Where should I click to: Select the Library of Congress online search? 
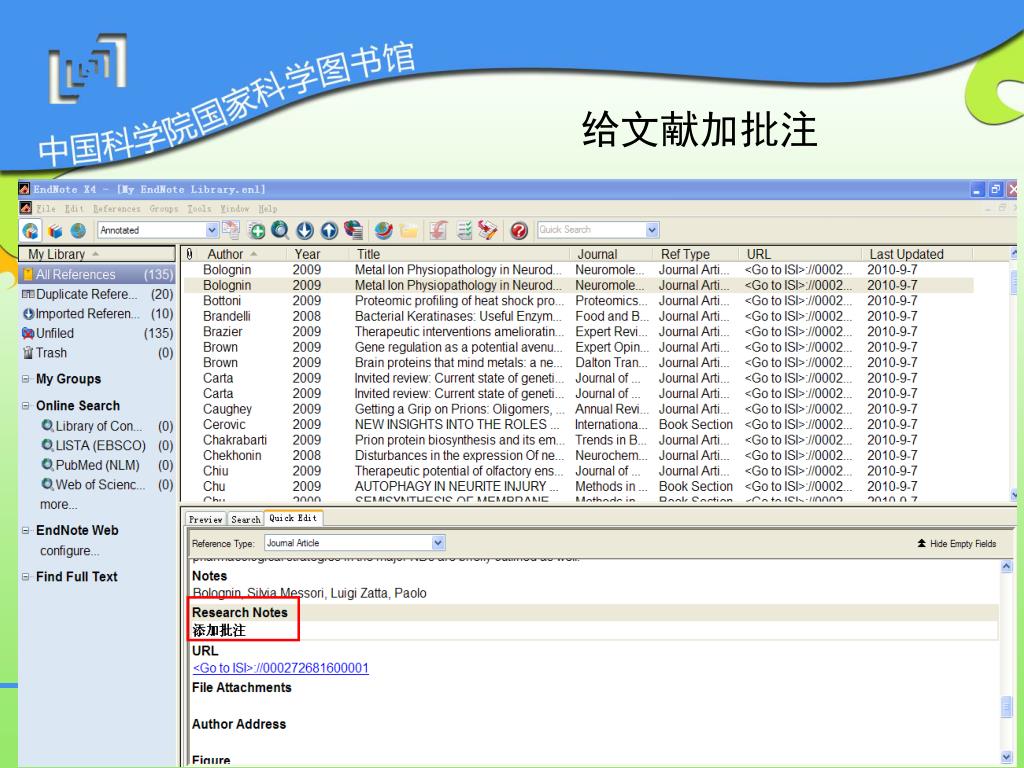99,426
